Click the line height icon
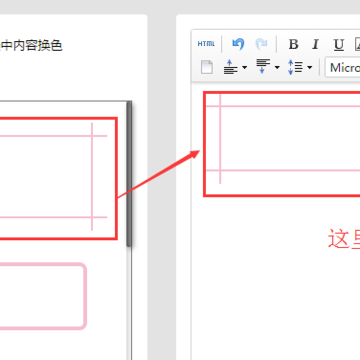 295,67
